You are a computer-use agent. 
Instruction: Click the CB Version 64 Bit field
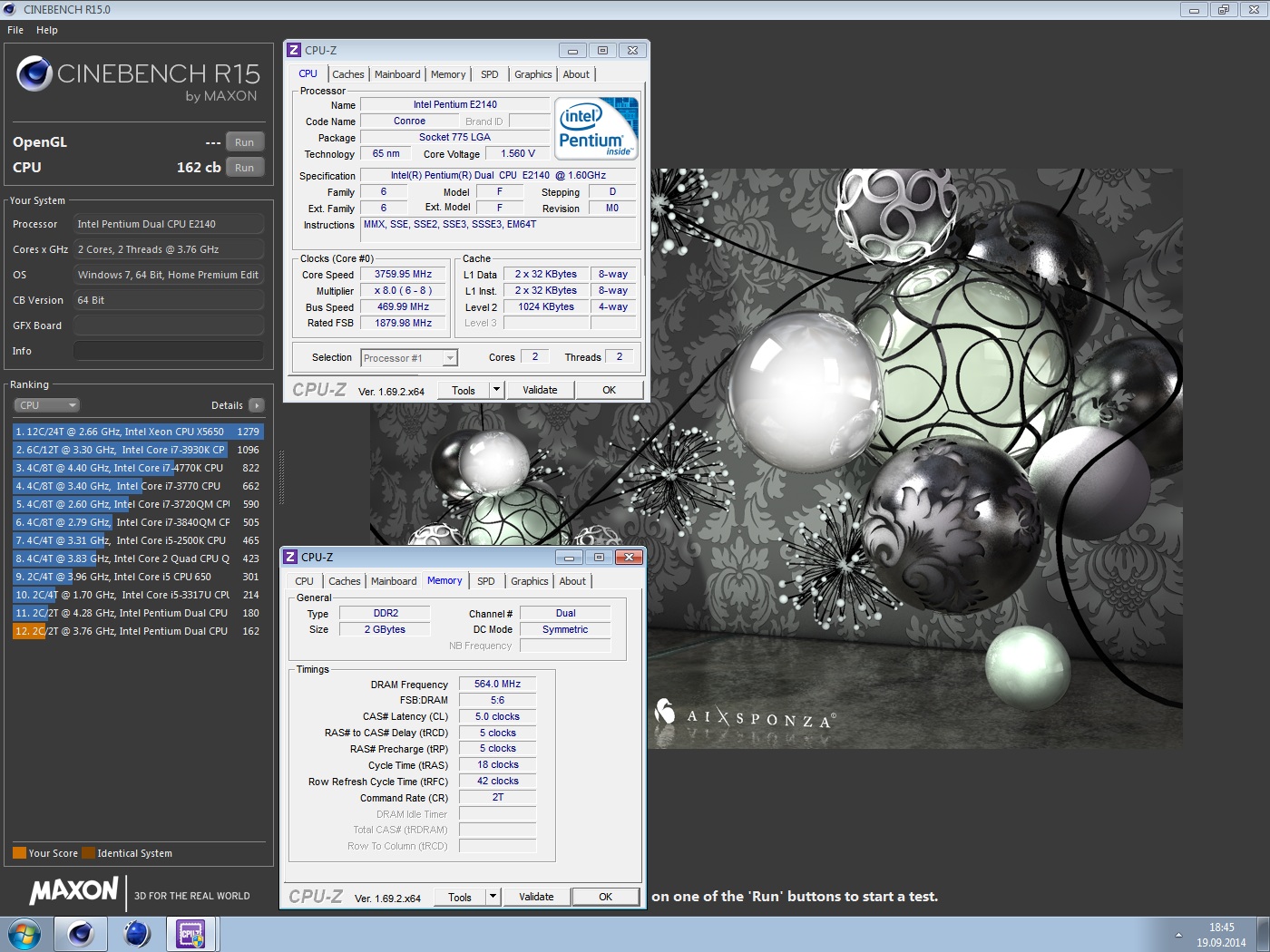pos(169,300)
